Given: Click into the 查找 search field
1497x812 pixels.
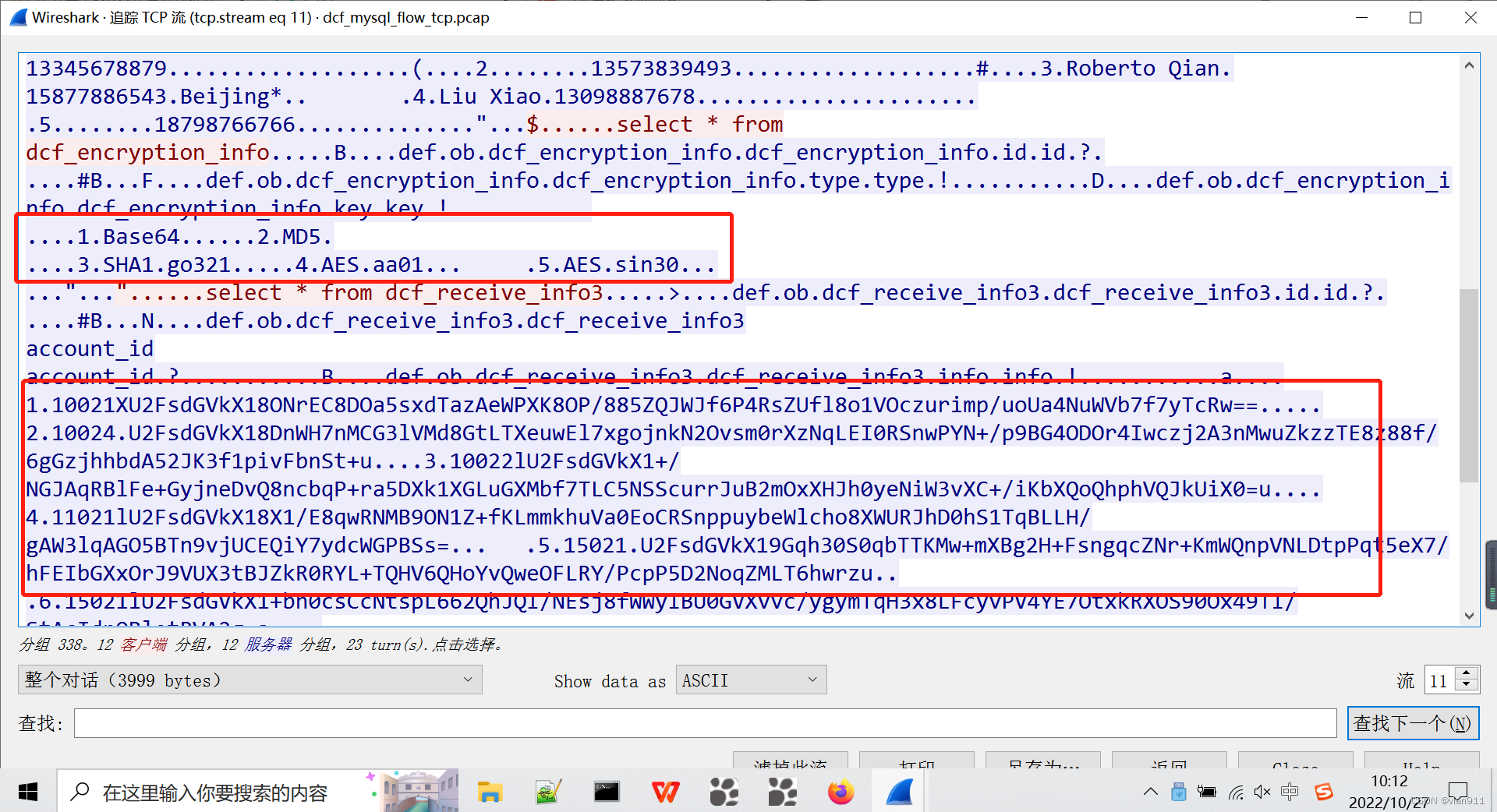Looking at the screenshot, I should [x=706, y=723].
